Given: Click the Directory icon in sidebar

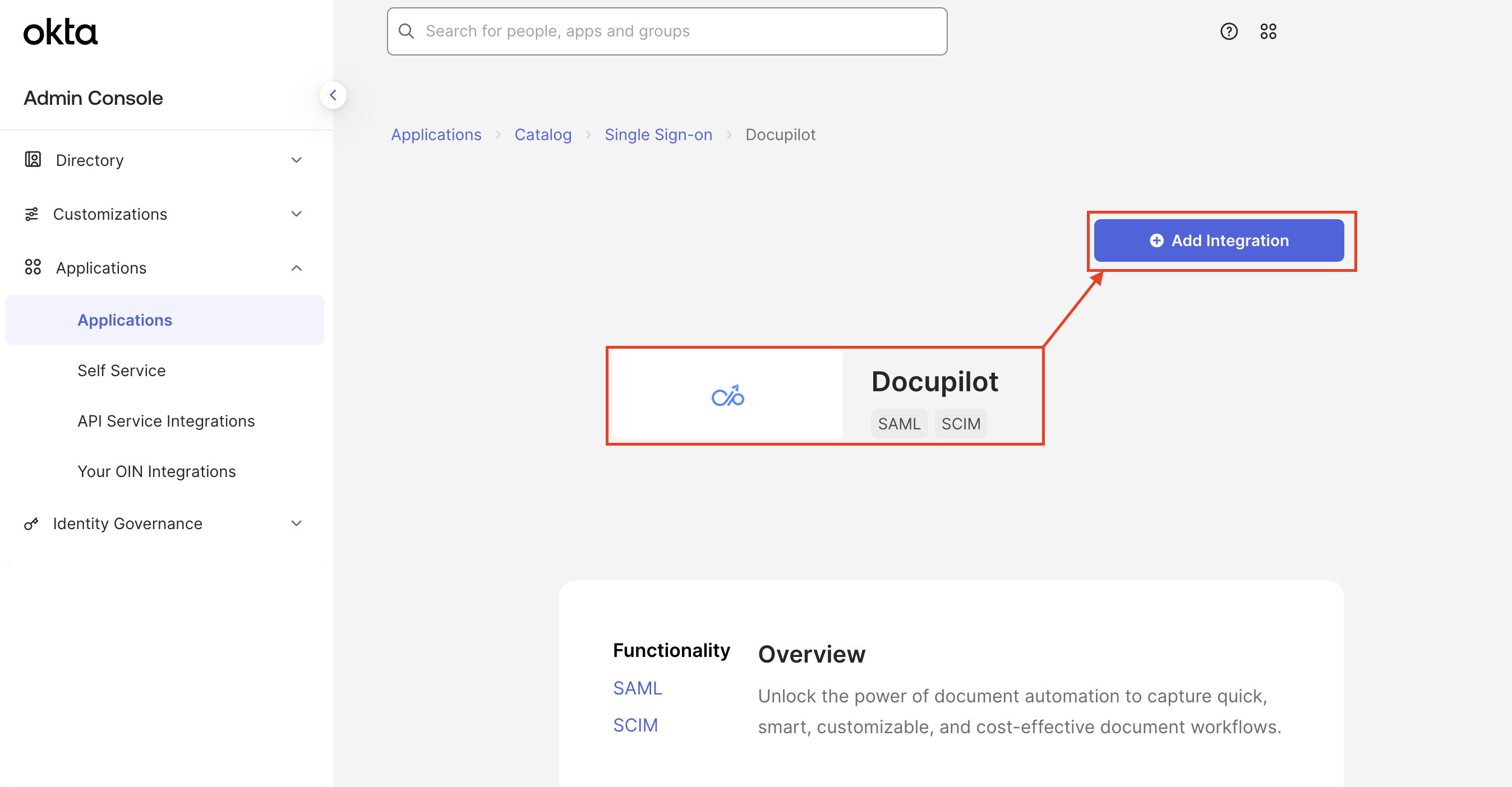Looking at the screenshot, I should click(33, 160).
